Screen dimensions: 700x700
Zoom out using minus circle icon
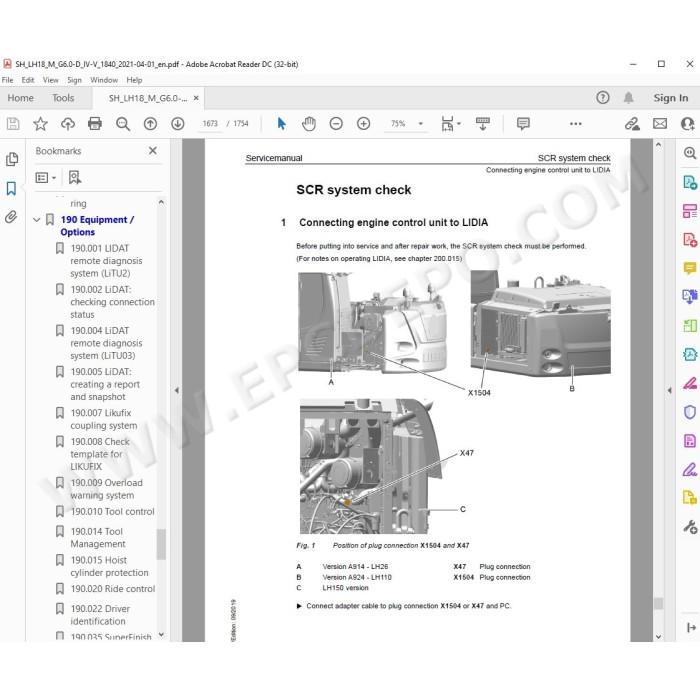tap(336, 124)
